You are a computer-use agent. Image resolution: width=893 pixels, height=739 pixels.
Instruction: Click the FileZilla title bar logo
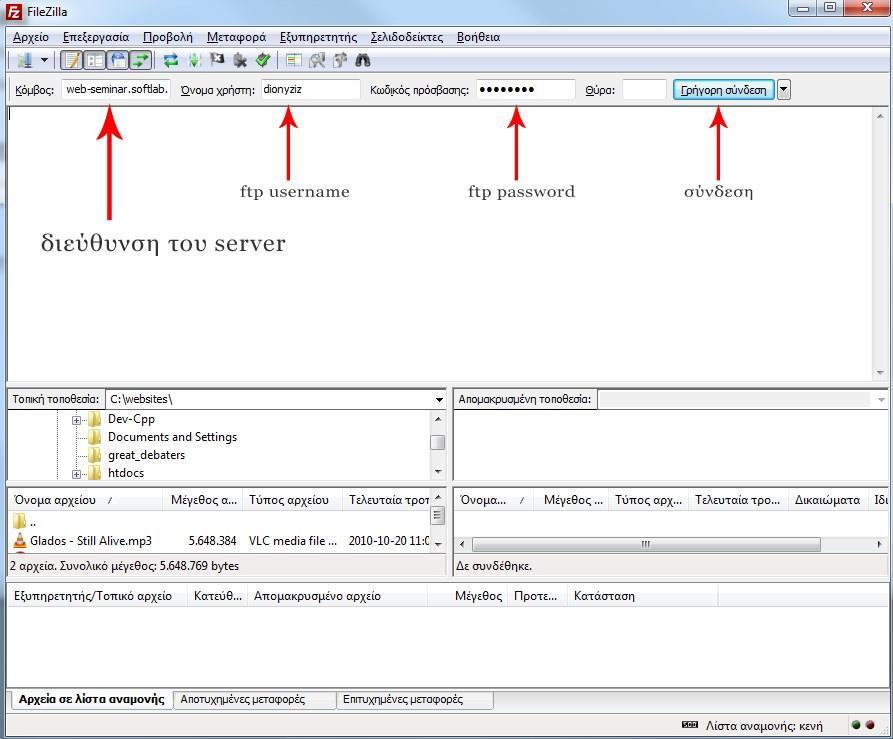coord(13,11)
